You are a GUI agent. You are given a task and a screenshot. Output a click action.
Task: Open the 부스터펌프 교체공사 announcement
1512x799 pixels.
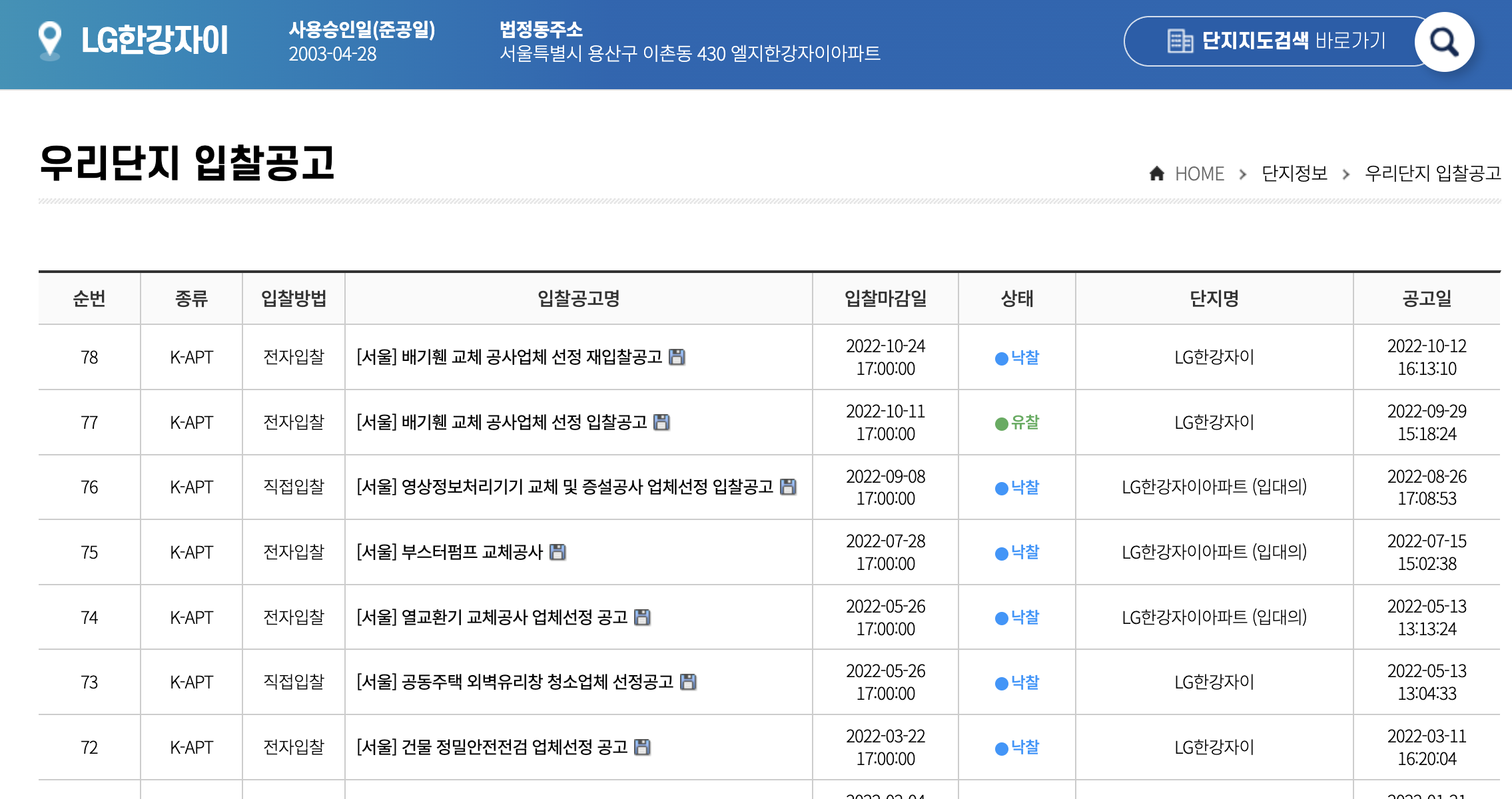click(x=450, y=552)
